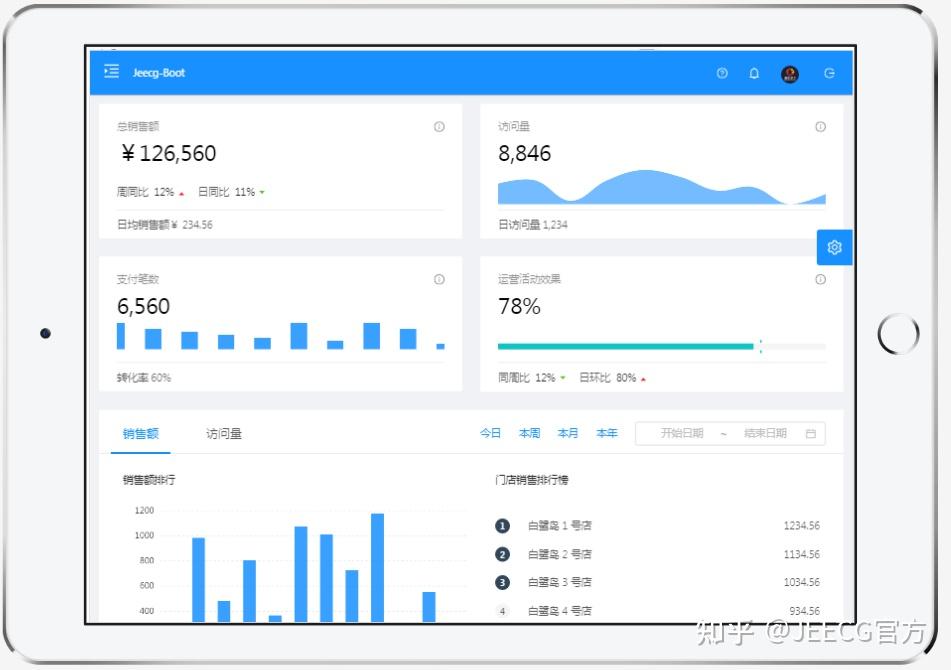Image resolution: width=951 pixels, height=670 pixels.
Task: Open the theme settings gear on the right edge
Action: pyautogui.click(x=834, y=247)
